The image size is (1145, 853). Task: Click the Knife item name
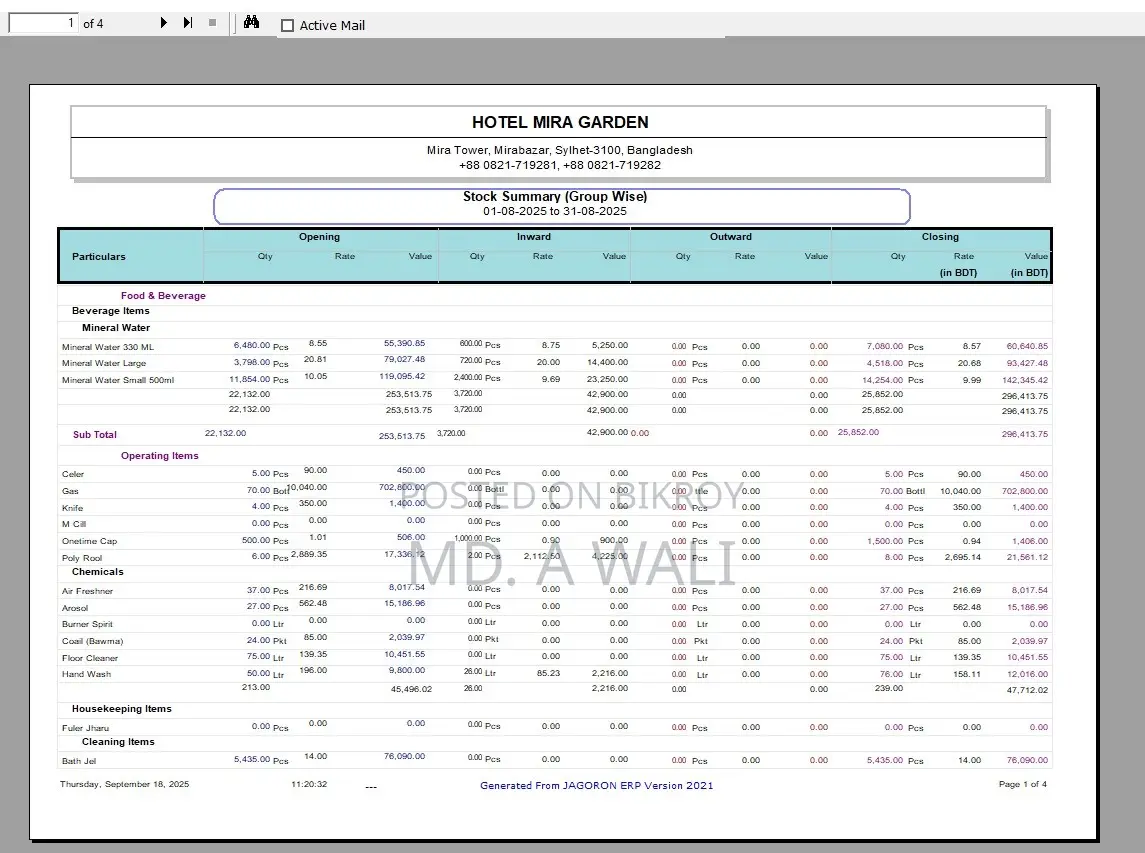coord(72,508)
